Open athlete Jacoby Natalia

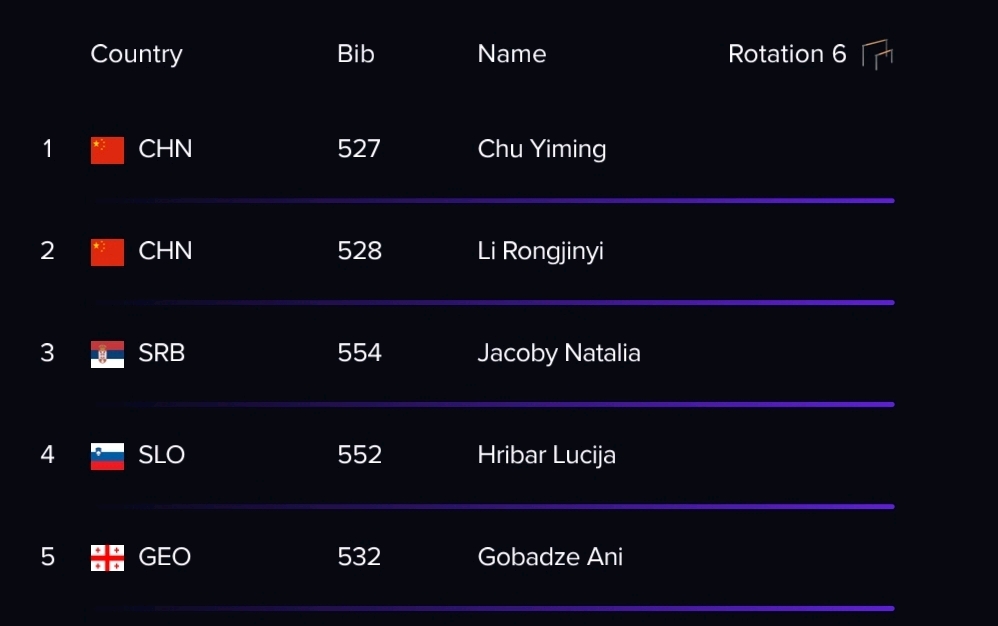[x=559, y=354]
